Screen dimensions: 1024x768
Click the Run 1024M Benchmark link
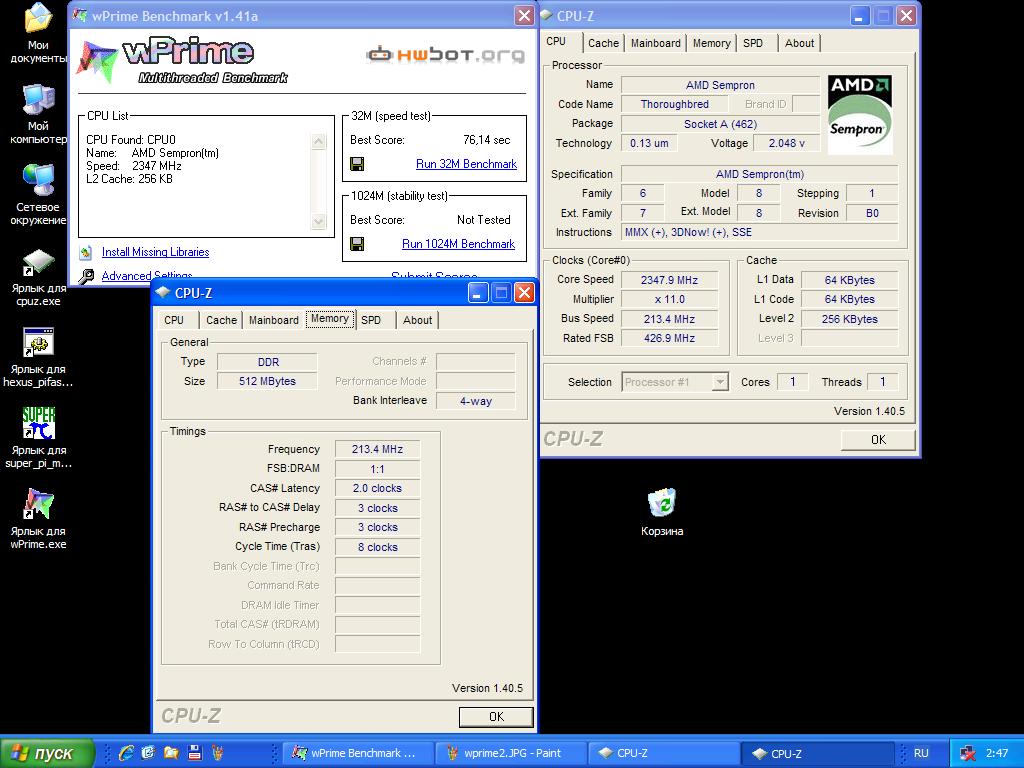pyautogui.click(x=458, y=244)
